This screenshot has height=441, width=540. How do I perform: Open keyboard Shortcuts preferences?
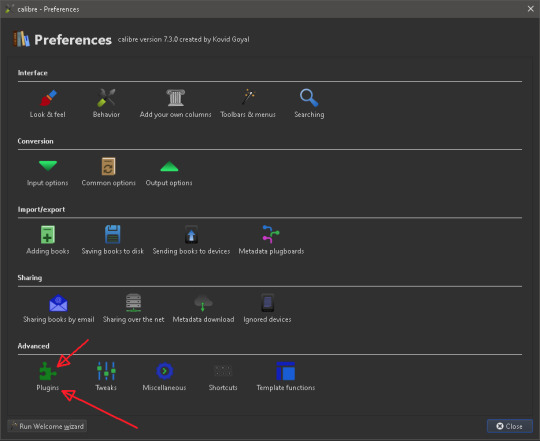(223, 377)
